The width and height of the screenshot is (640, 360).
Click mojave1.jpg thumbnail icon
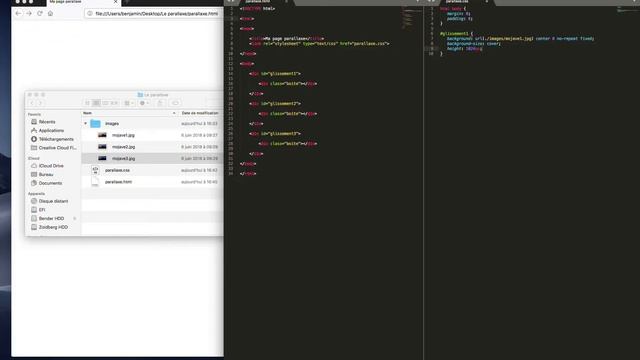pos(102,135)
